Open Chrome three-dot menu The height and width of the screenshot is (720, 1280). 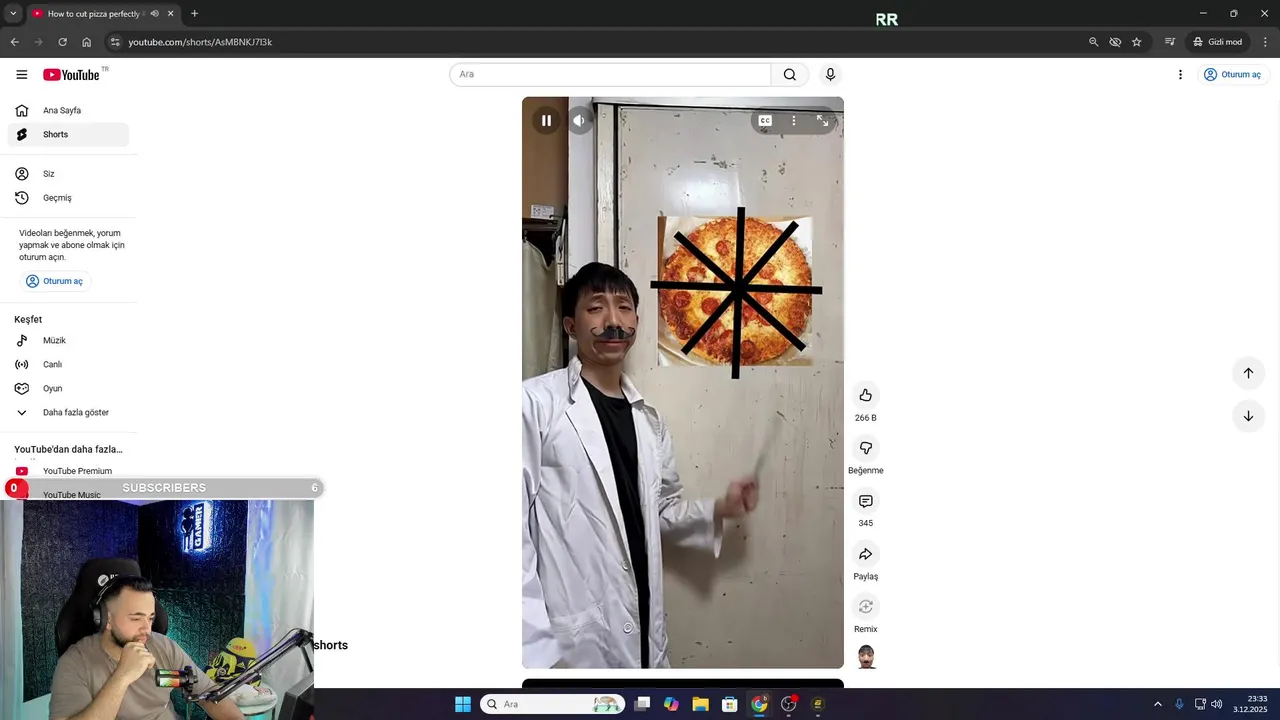1265,42
